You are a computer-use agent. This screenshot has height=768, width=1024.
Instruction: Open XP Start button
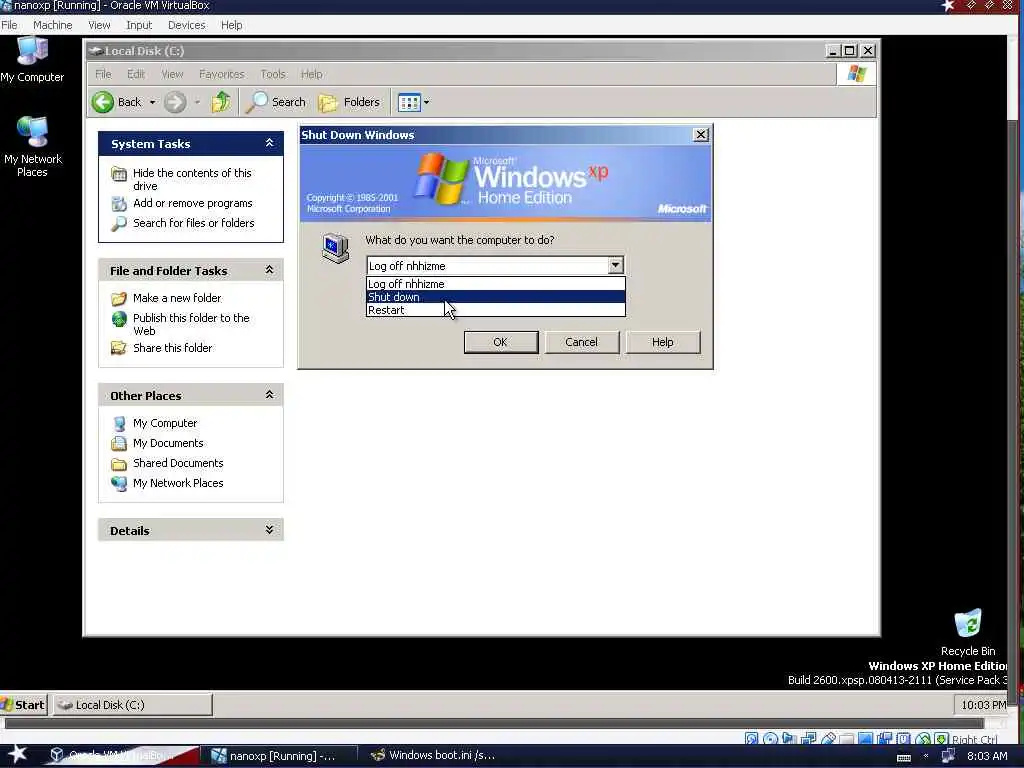[x=24, y=705]
